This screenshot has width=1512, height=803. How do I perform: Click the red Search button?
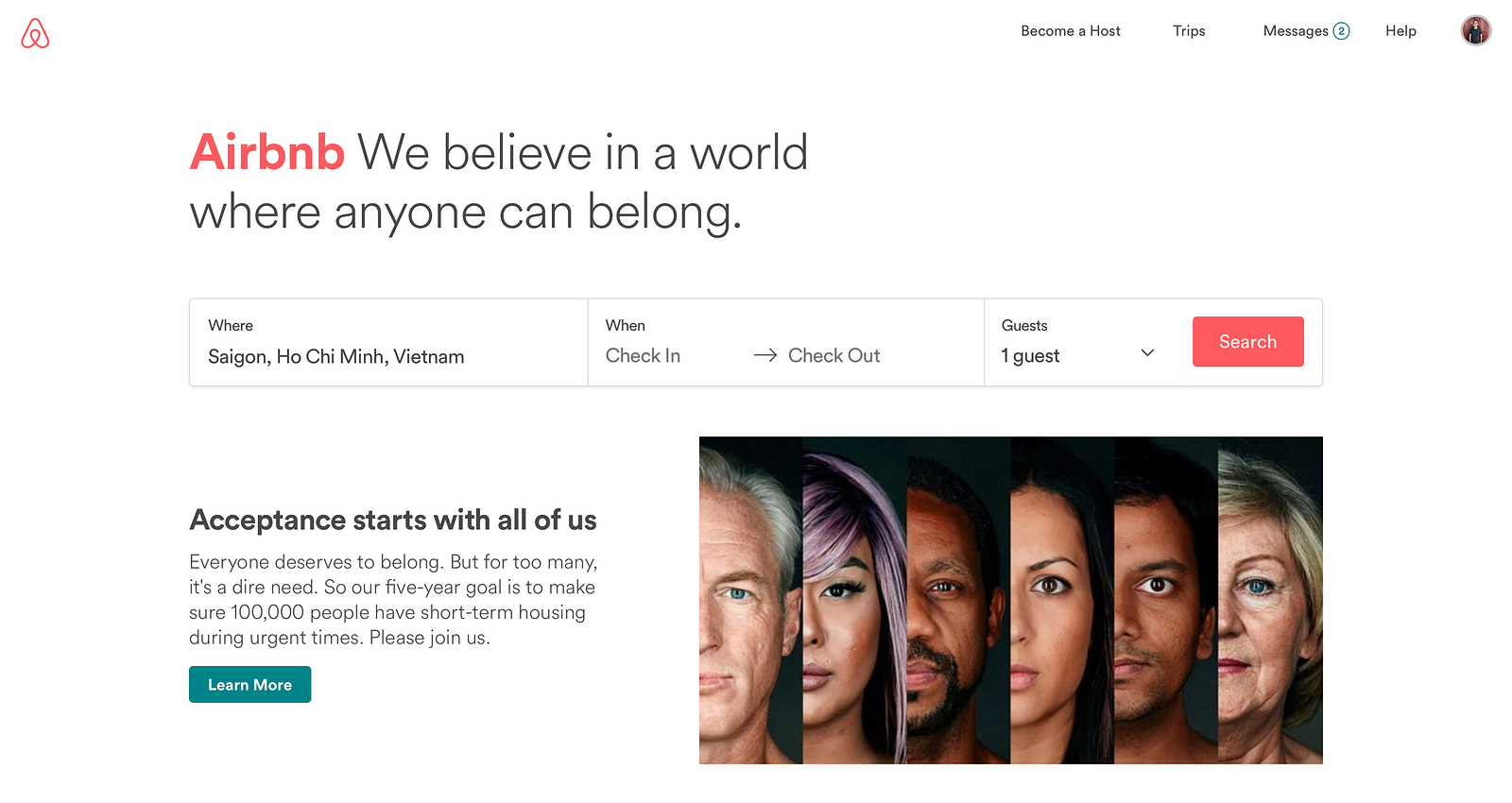pos(1247,342)
